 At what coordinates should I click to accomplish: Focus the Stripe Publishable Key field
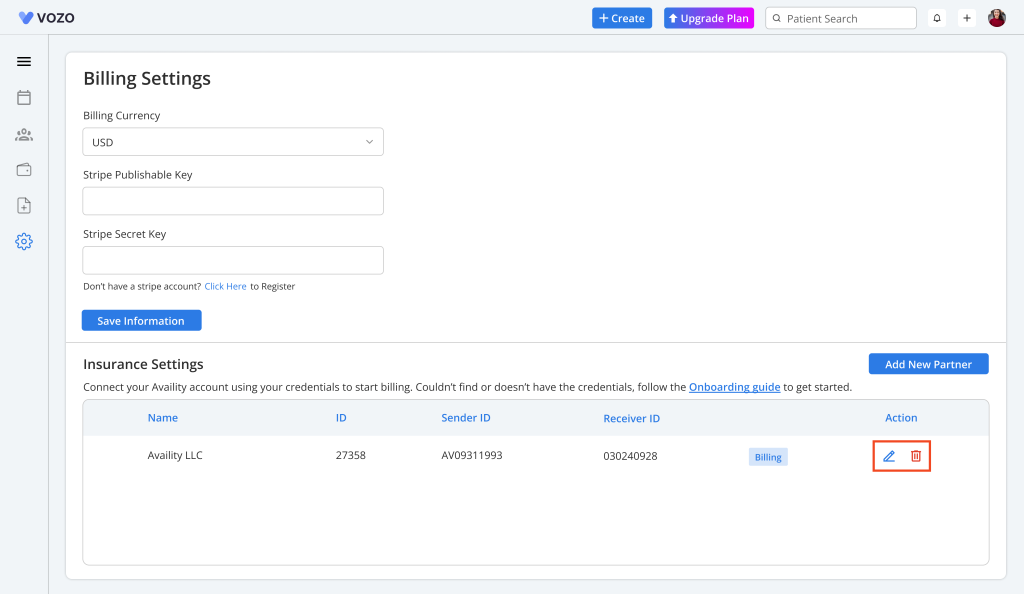tap(233, 201)
